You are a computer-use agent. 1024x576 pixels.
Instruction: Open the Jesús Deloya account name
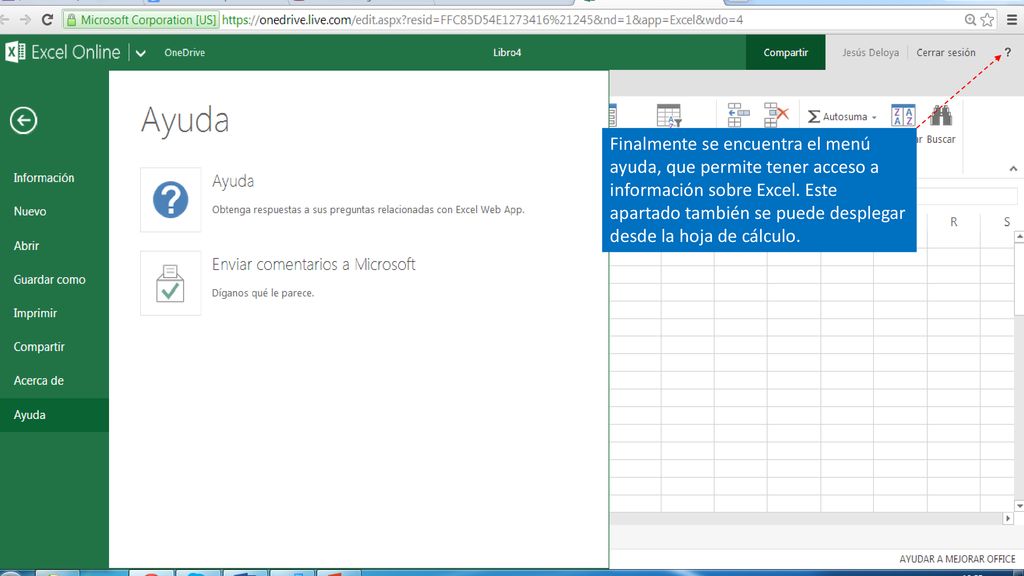(870, 52)
